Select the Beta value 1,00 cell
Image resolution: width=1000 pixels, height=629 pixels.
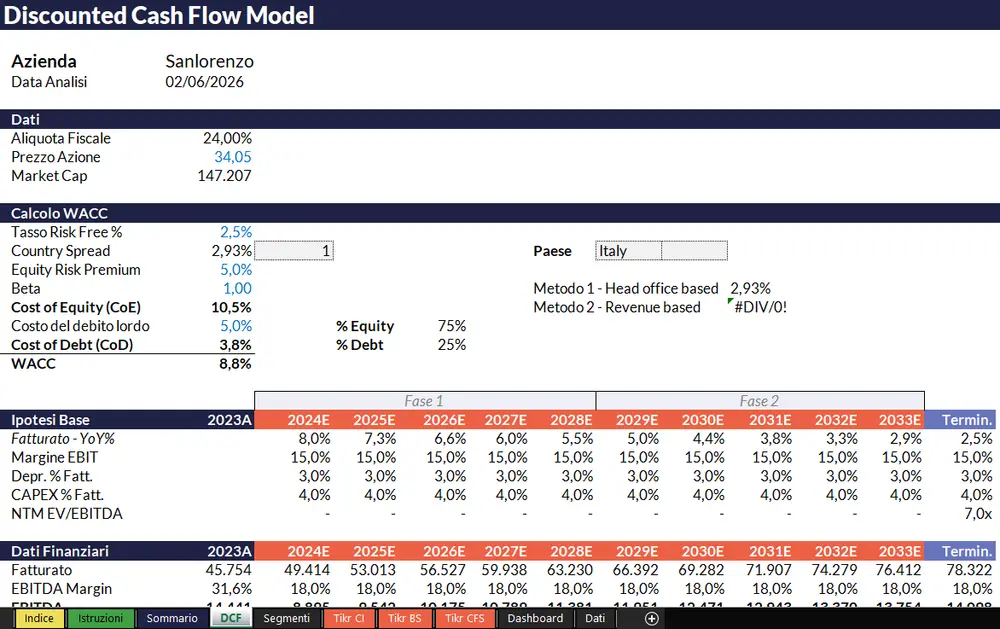click(x=237, y=288)
